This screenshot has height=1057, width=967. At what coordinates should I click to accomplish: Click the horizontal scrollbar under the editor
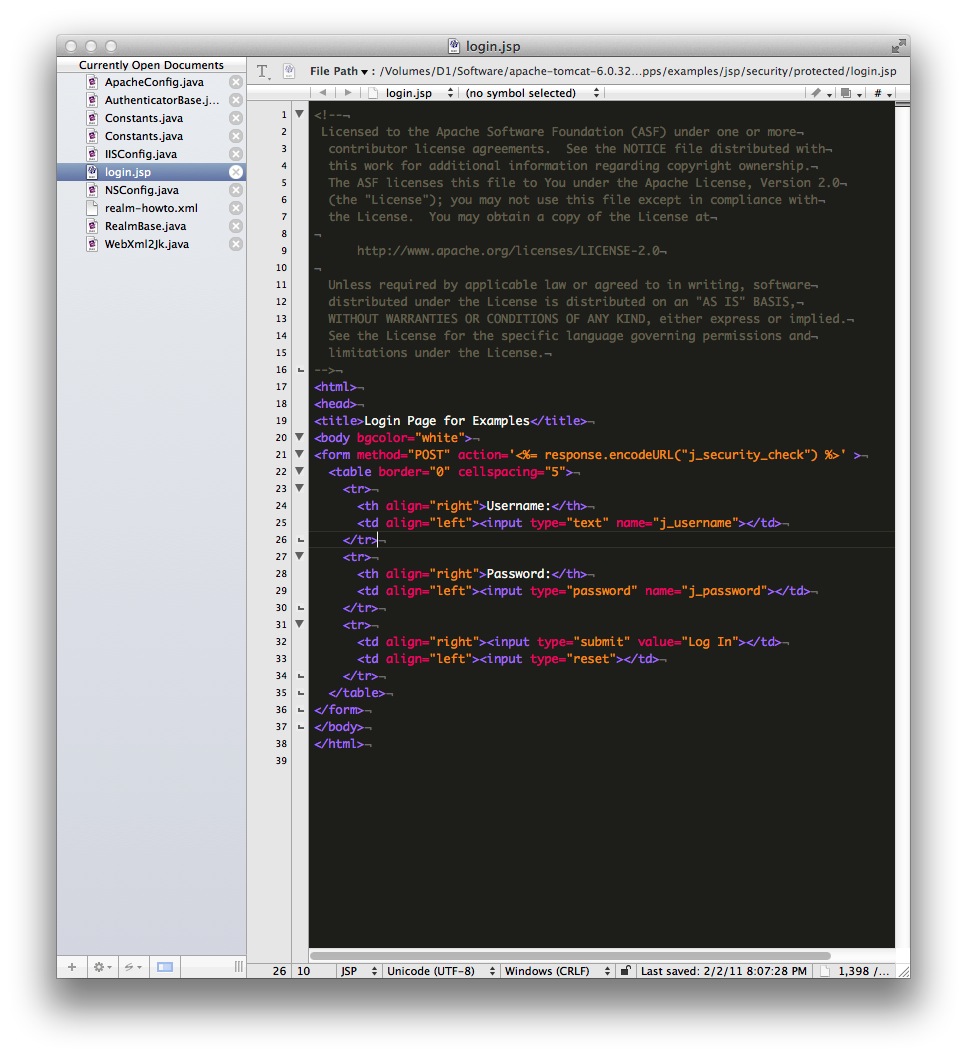pos(570,955)
